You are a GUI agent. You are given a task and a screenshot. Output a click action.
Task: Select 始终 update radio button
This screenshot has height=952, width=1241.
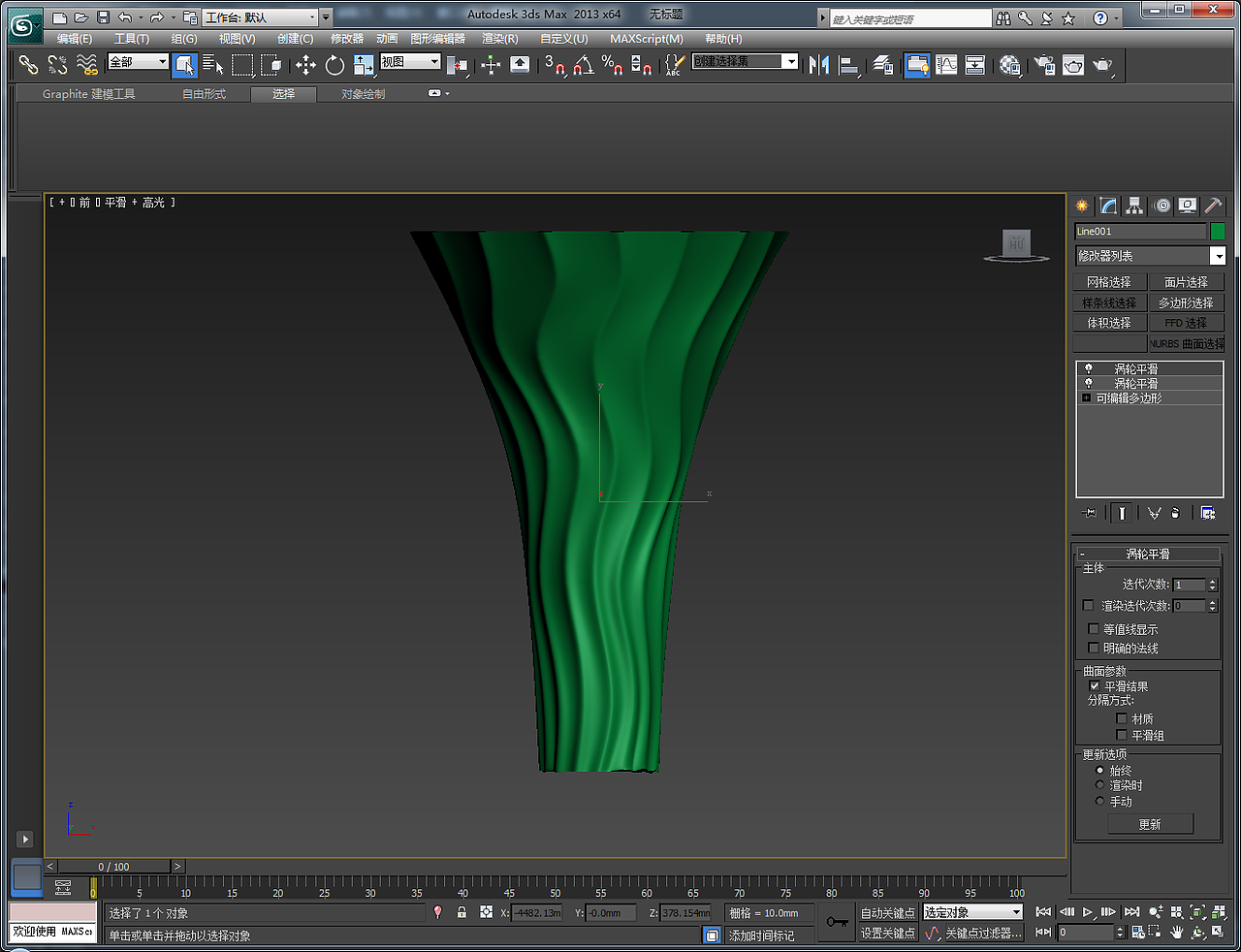(x=1099, y=770)
